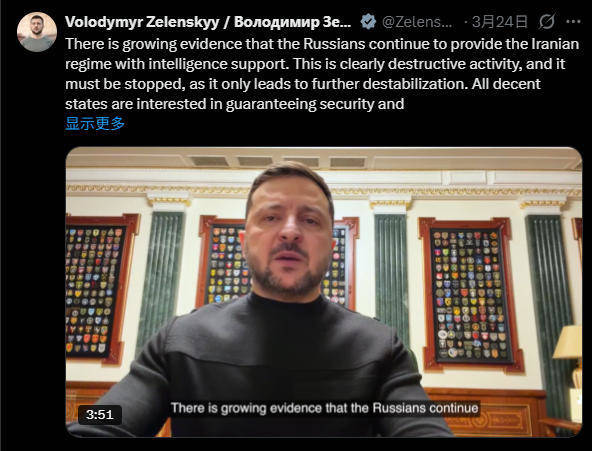The image size is (592, 451).
Task: Open the three-dot more options menu
Action: 574,22
